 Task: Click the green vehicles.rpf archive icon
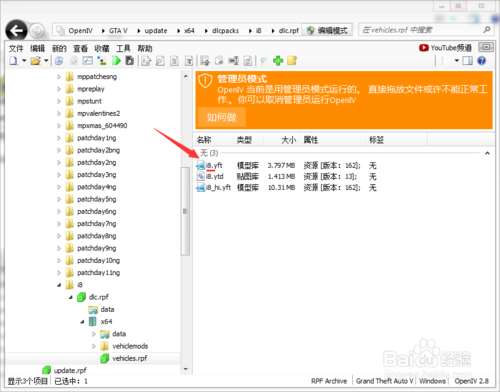pos(105,358)
